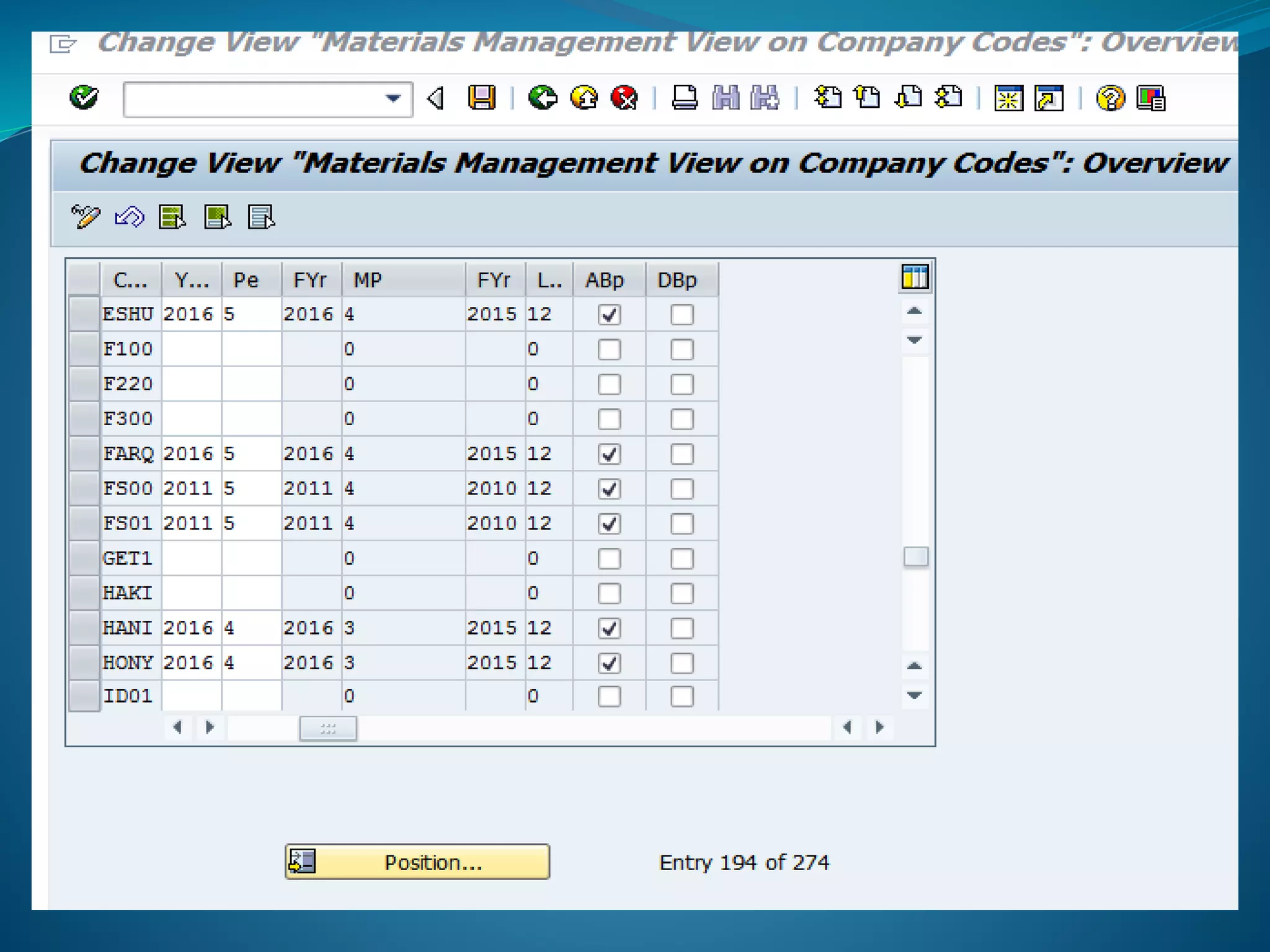Click the Find binoculars icon

pos(726,98)
